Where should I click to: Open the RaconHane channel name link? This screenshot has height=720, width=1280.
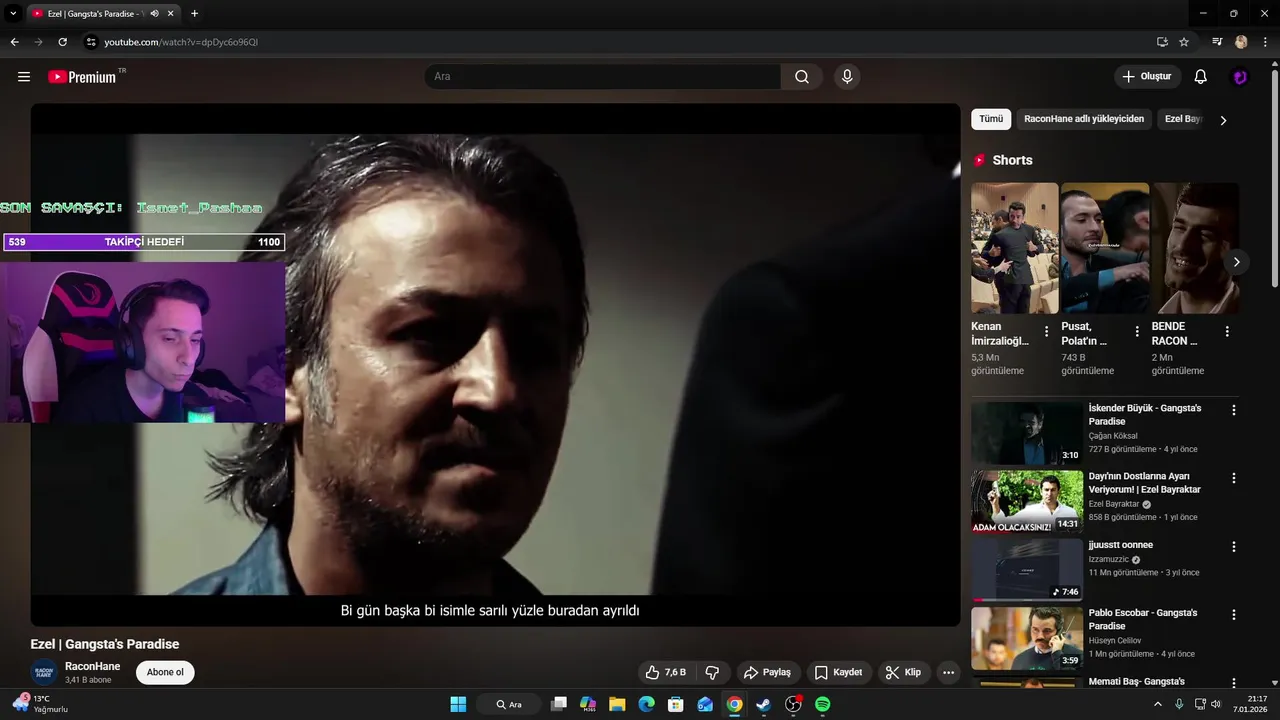92,666
